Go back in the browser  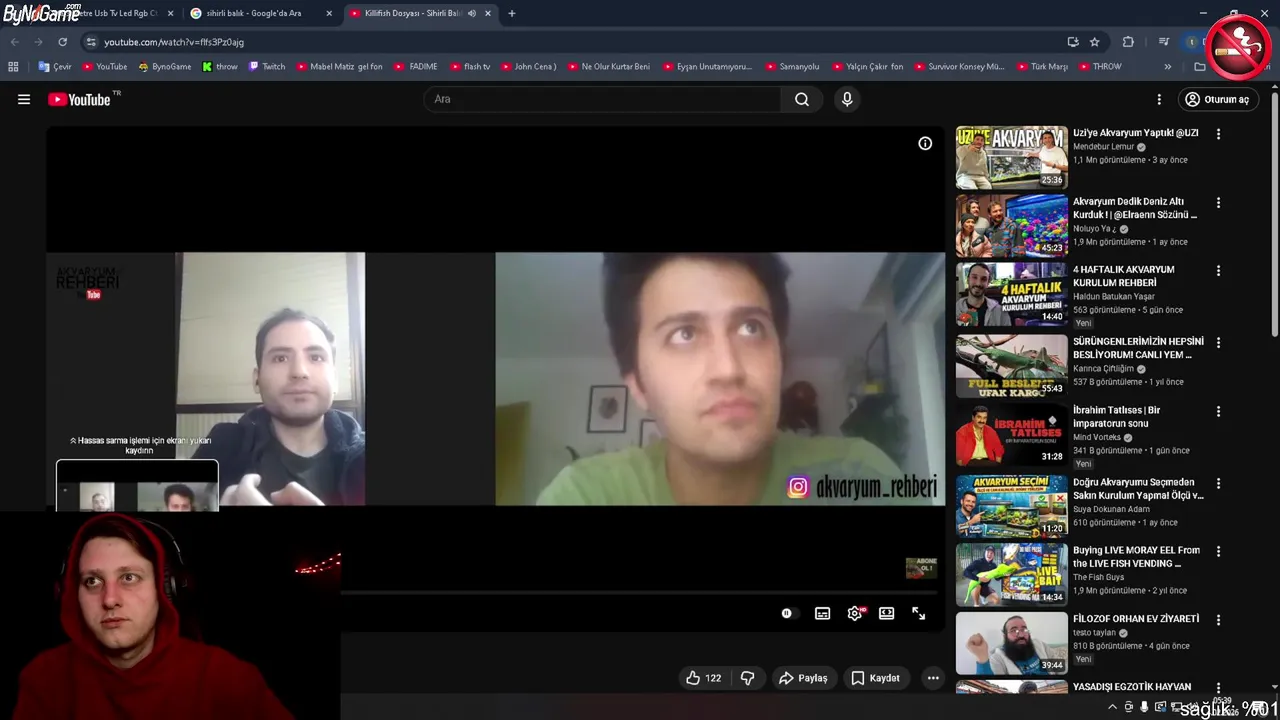14,42
